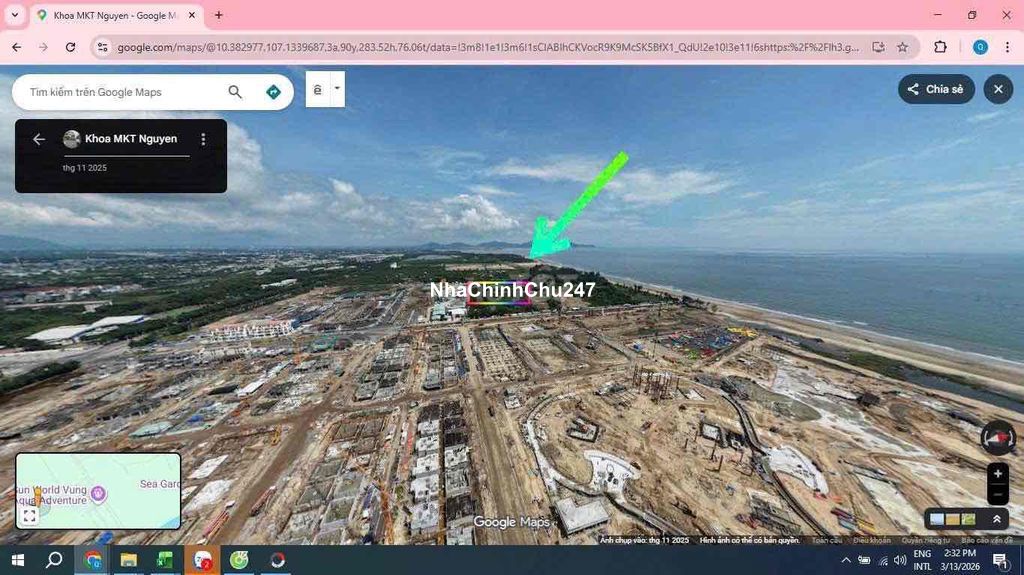The height and width of the screenshot is (575, 1024).
Task: Click the compass to reset the view
Action: [997, 437]
